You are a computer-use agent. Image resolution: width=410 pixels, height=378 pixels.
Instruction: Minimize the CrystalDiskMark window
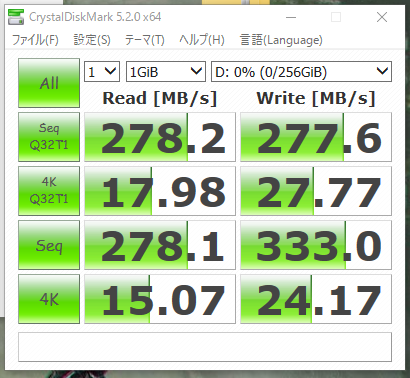[291, 17]
